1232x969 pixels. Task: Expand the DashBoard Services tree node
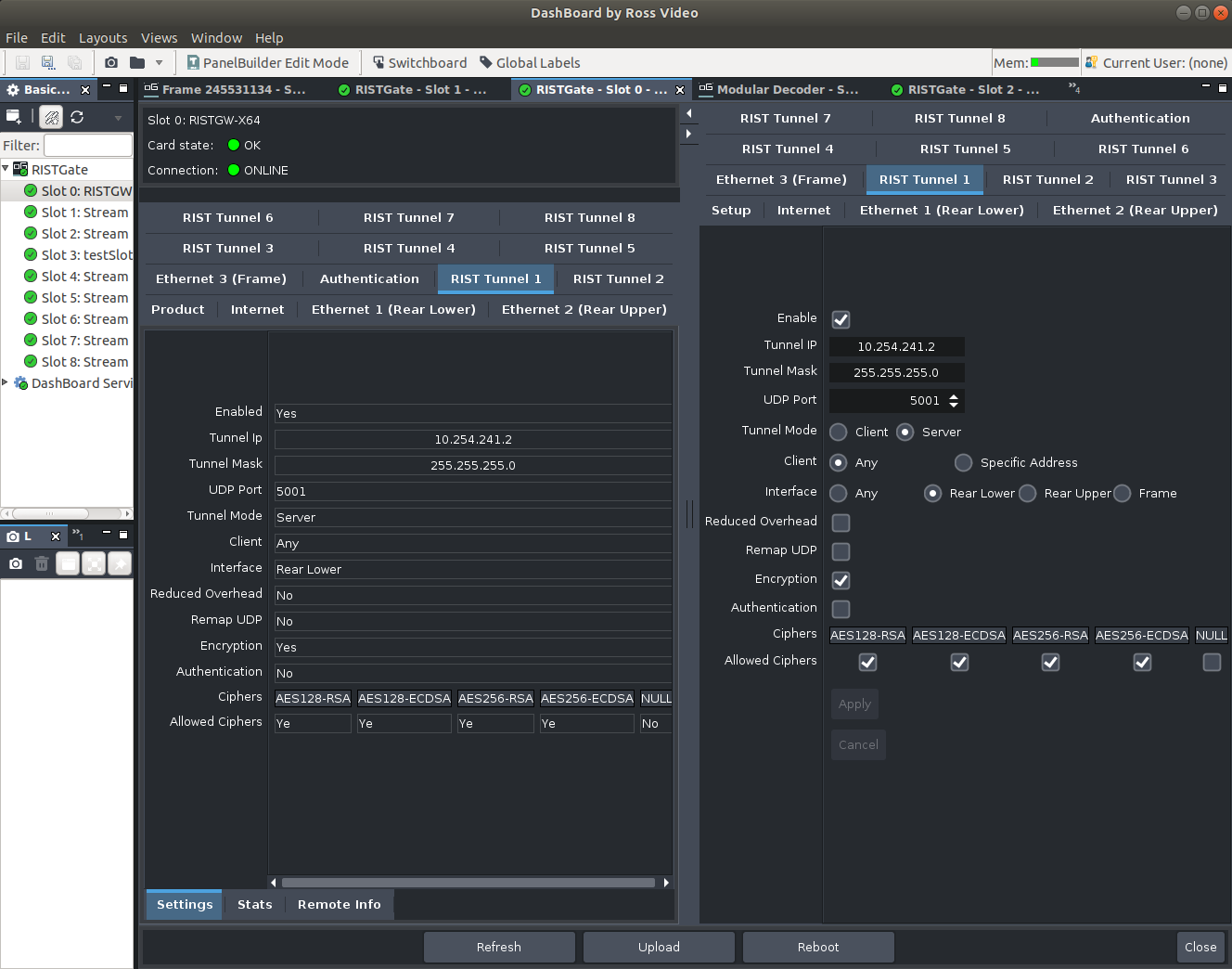click(x=6, y=382)
